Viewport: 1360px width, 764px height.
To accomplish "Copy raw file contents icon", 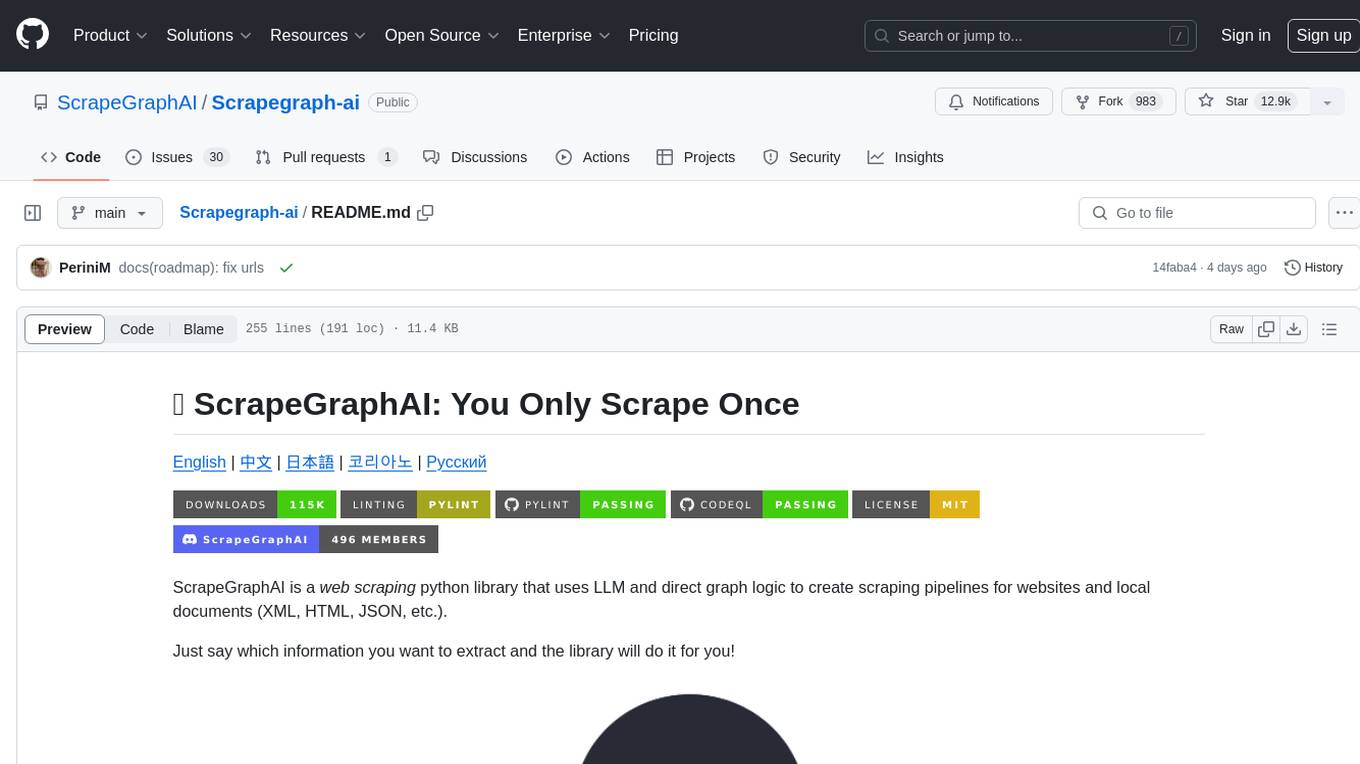I will click(1267, 329).
